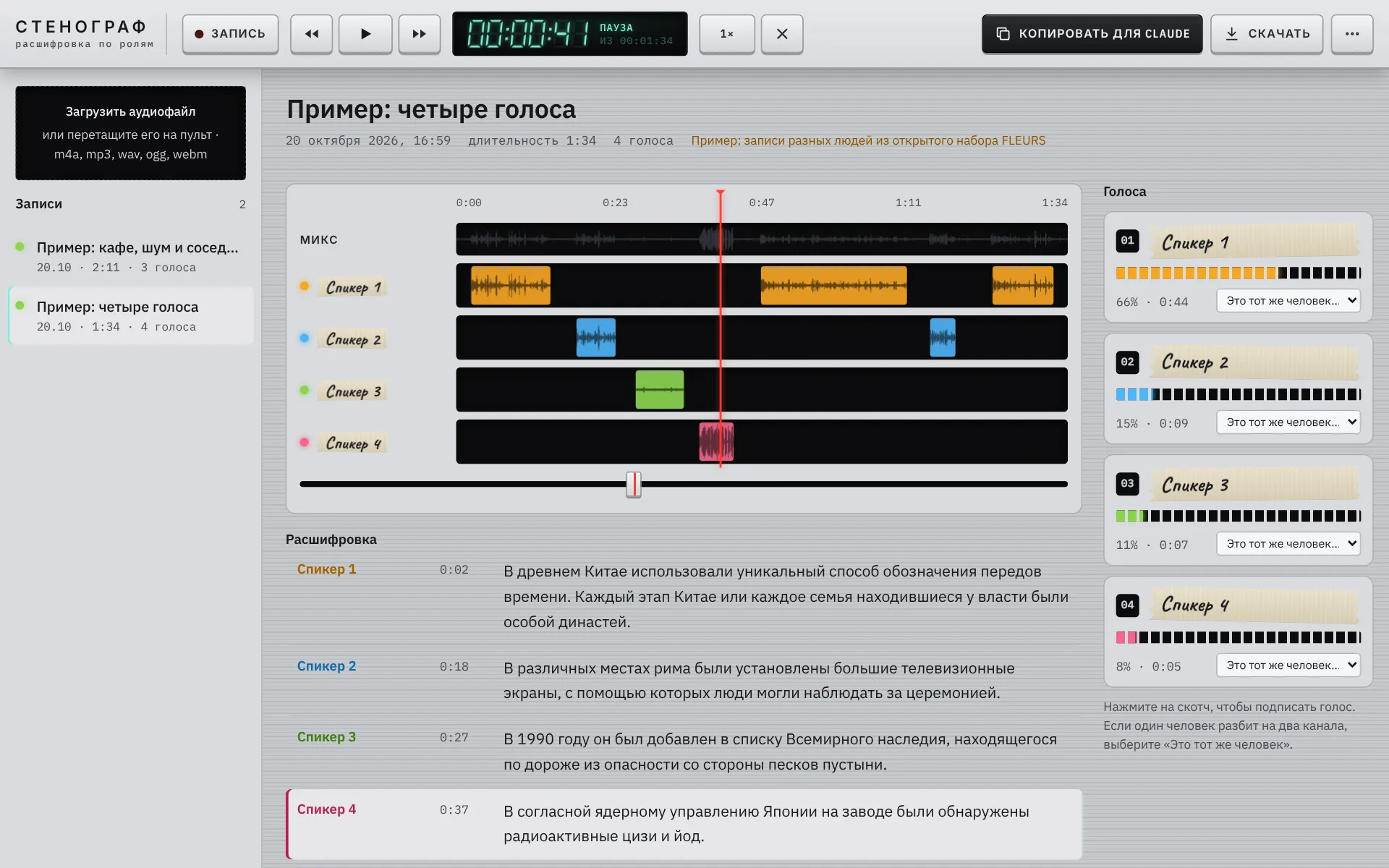
Task: Click Копировать для Claude button
Action: tap(1092, 34)
